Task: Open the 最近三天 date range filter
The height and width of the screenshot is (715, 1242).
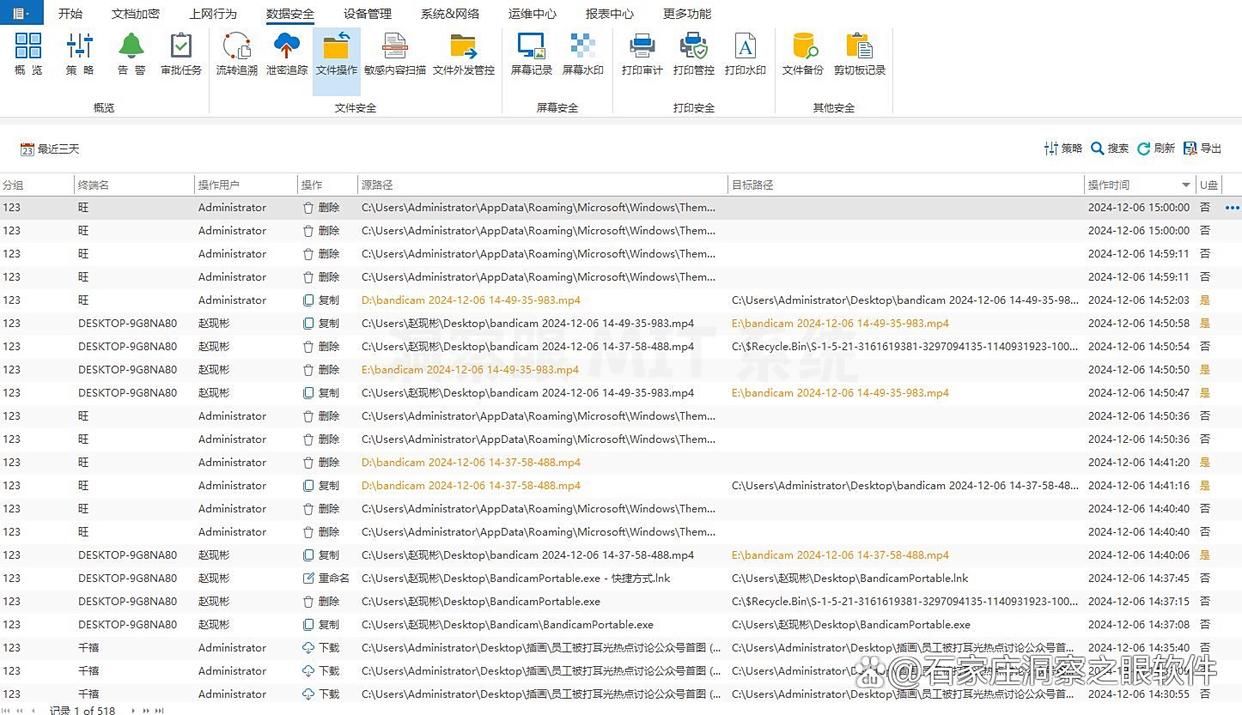Action: pos(50,149)
